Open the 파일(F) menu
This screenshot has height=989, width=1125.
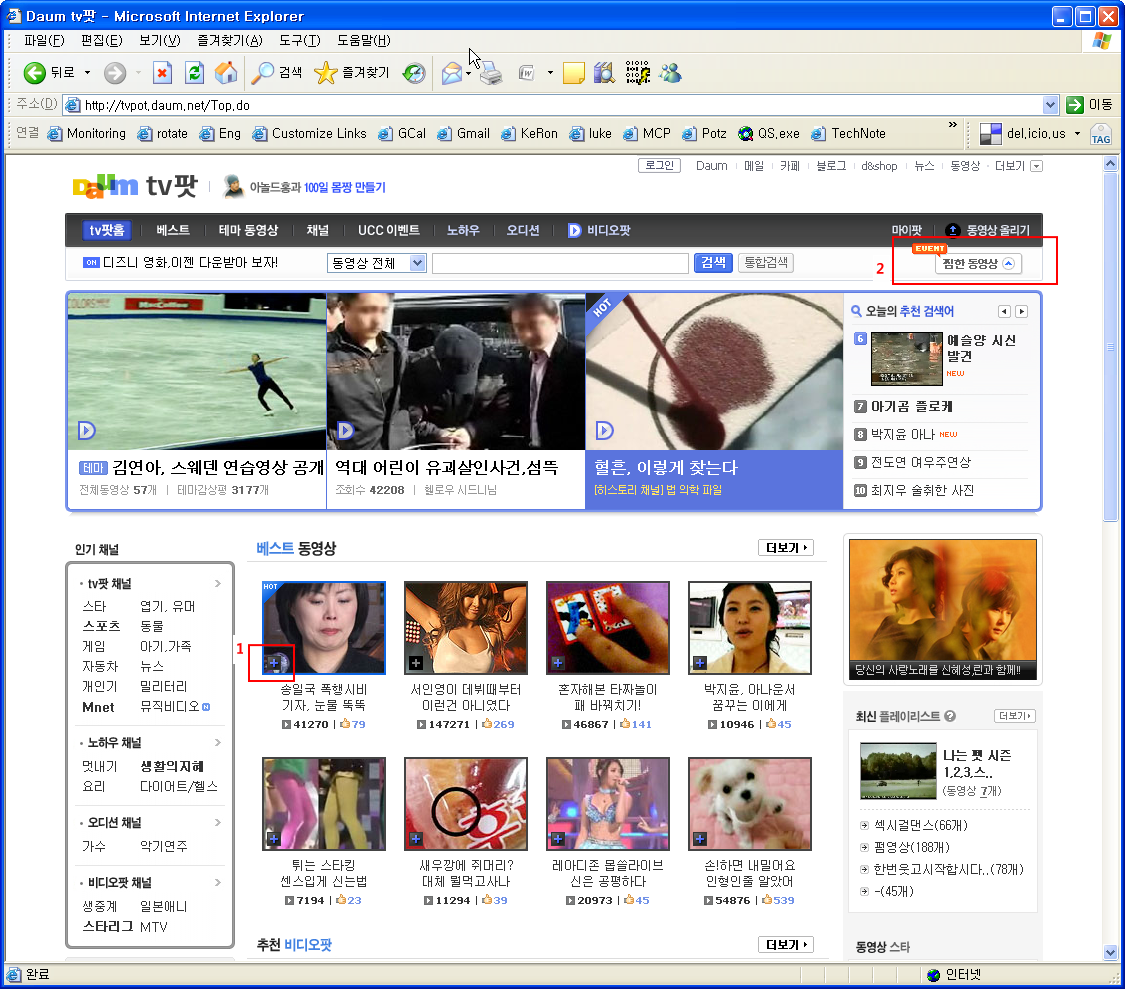(x=44, y=40)
